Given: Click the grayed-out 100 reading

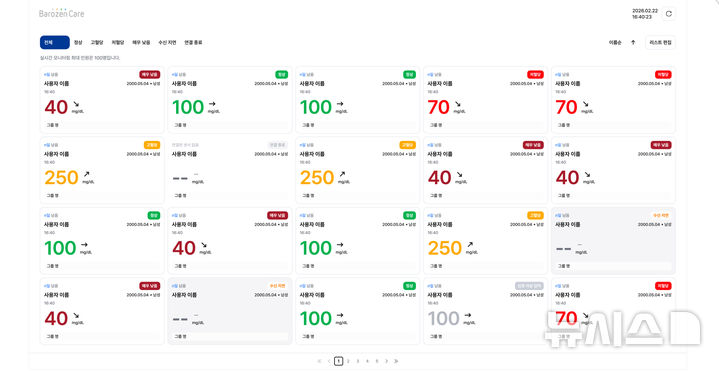Looking at the screenshot, I should [x=443, y=318].
